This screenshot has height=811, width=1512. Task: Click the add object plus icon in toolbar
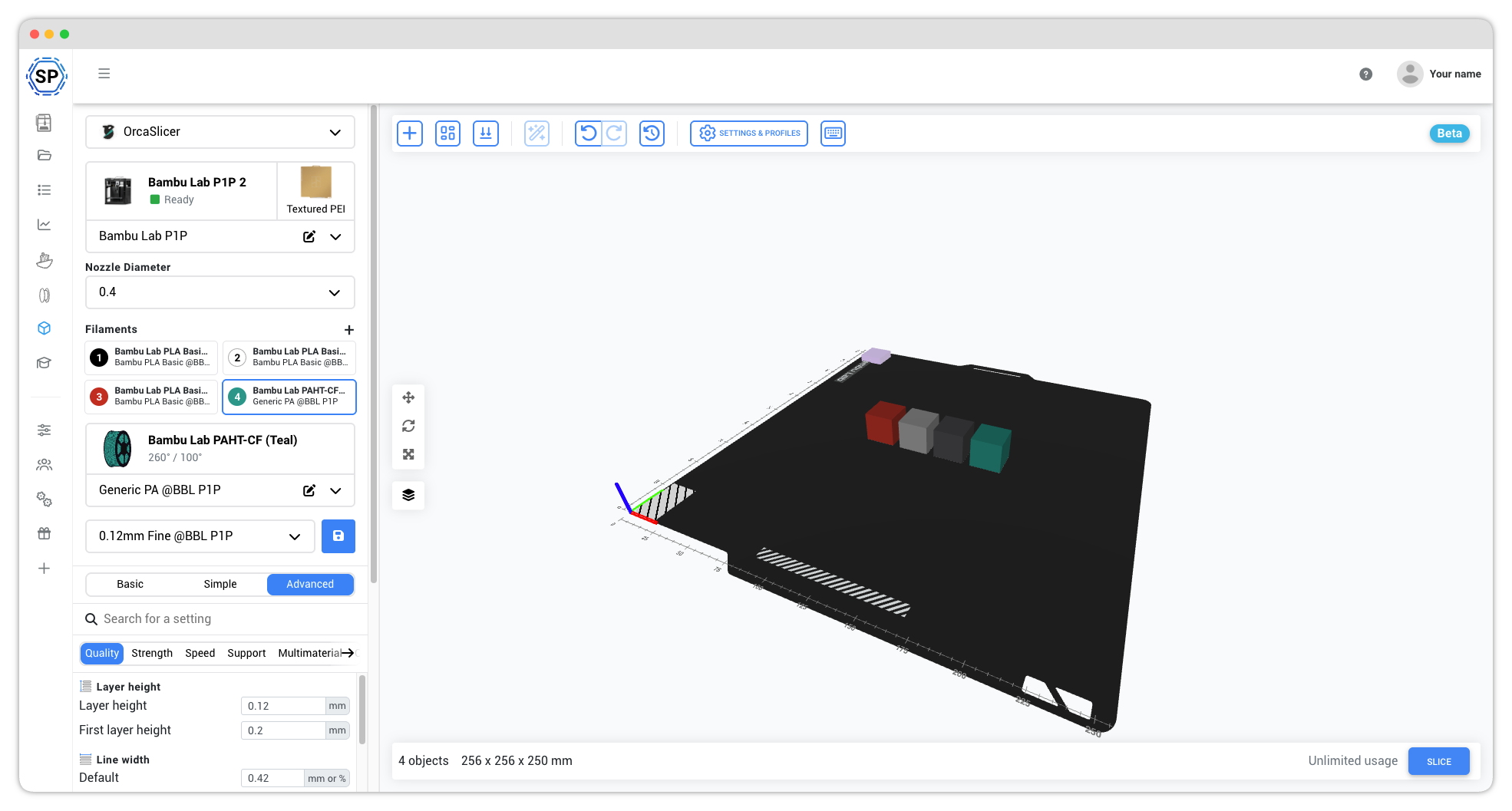pyautogui.click(x=410, y=134)
